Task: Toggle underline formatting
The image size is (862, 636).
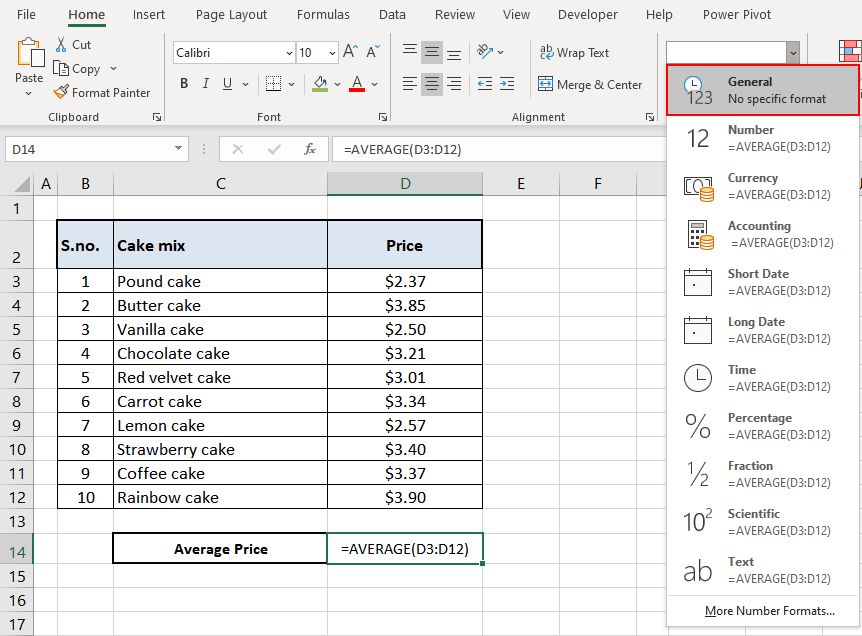Action: pos(225,83)
